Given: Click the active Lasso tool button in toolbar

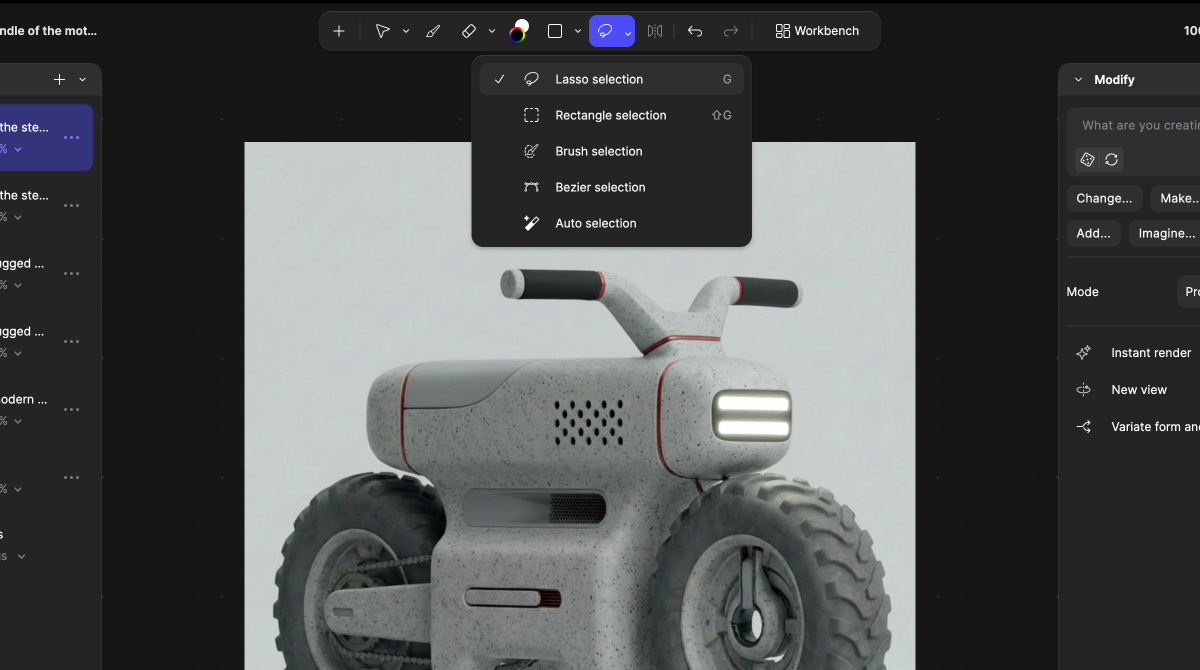Looking at the screenshot, I should (605, 31).
